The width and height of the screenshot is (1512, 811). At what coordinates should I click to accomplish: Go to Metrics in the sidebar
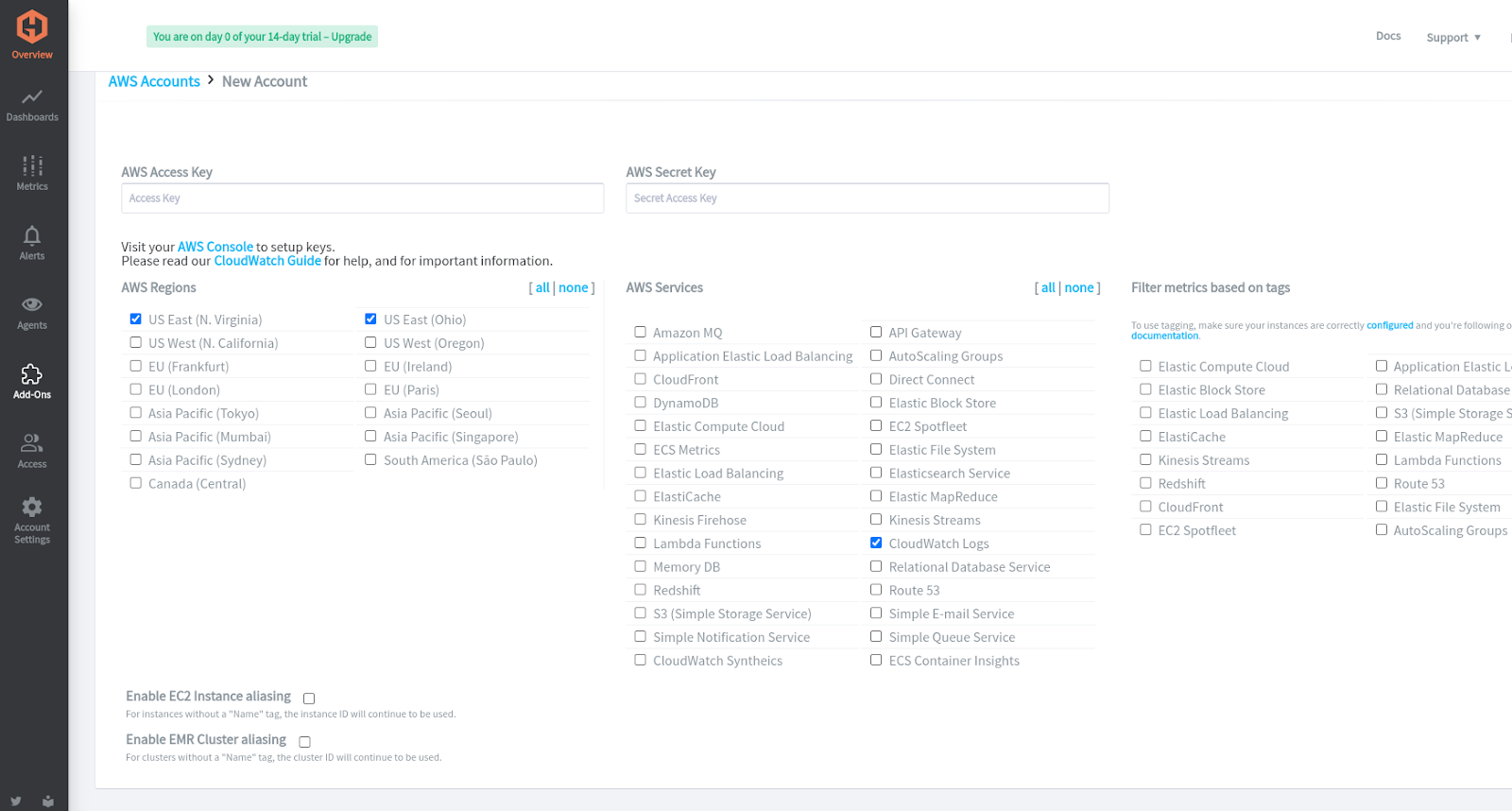click(x=32, y=173)
